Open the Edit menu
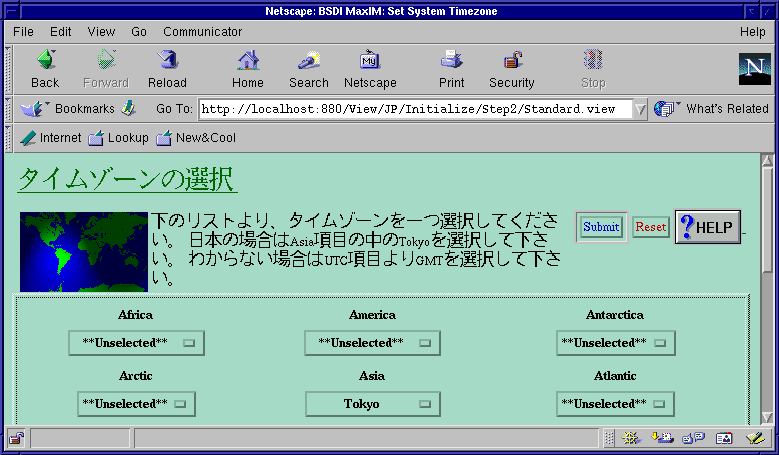This screenshot has height=455, width=779. [x=61, y=32]
